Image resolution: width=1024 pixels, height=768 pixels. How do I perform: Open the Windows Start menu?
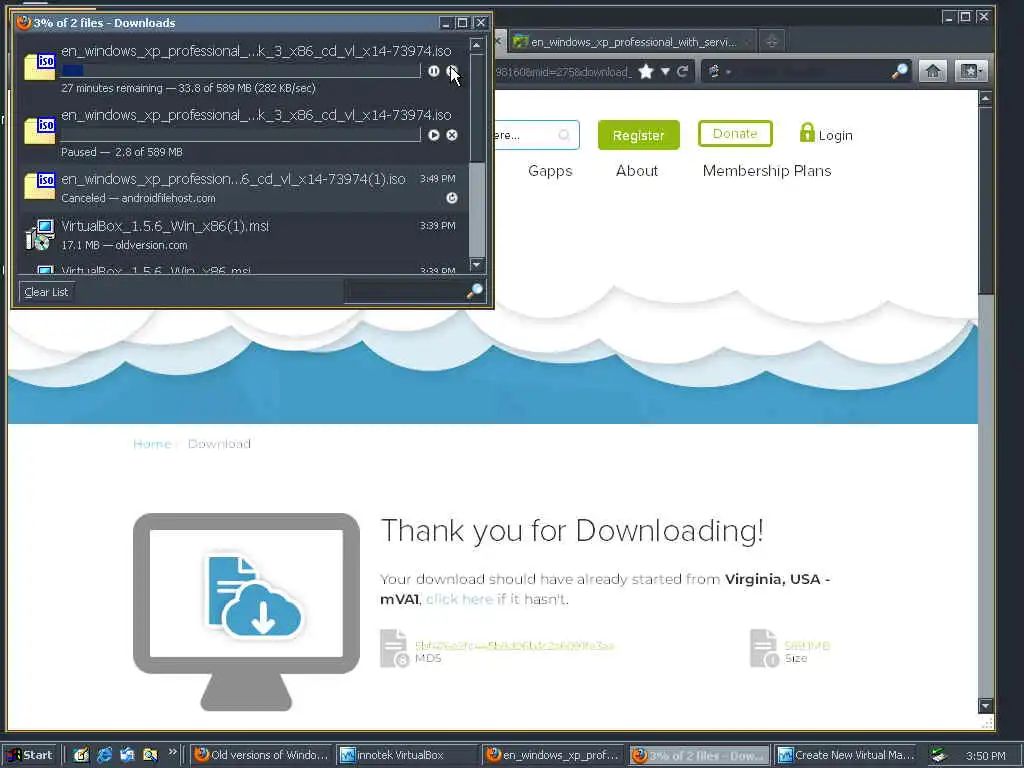click(x=31, y=755)
